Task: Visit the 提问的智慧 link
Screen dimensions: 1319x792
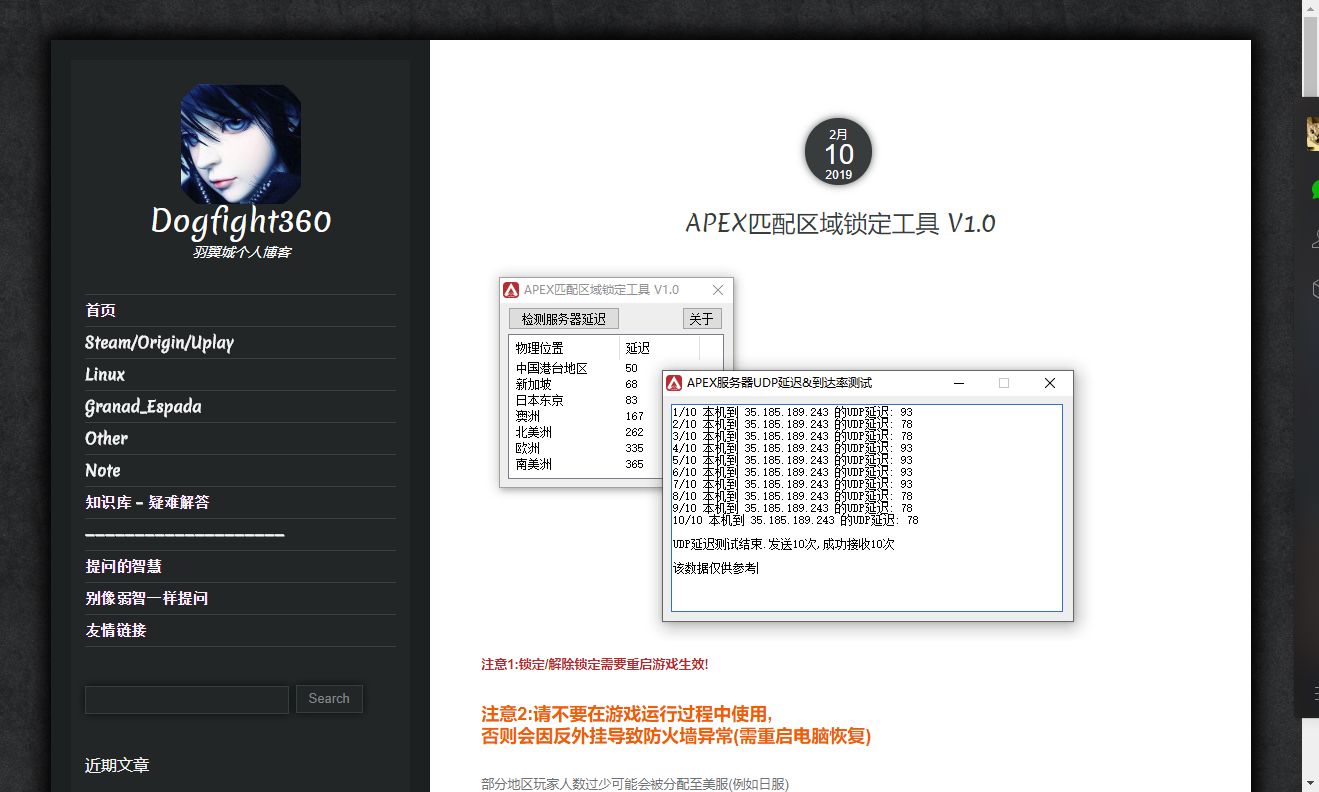Action: 123,567
